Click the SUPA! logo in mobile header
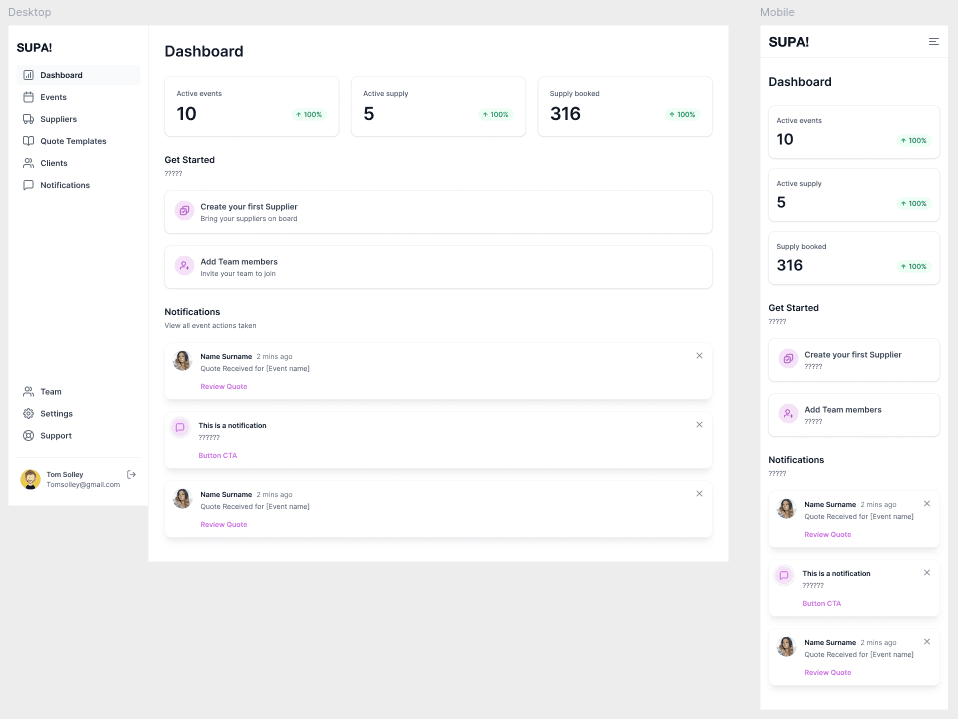 788,42
